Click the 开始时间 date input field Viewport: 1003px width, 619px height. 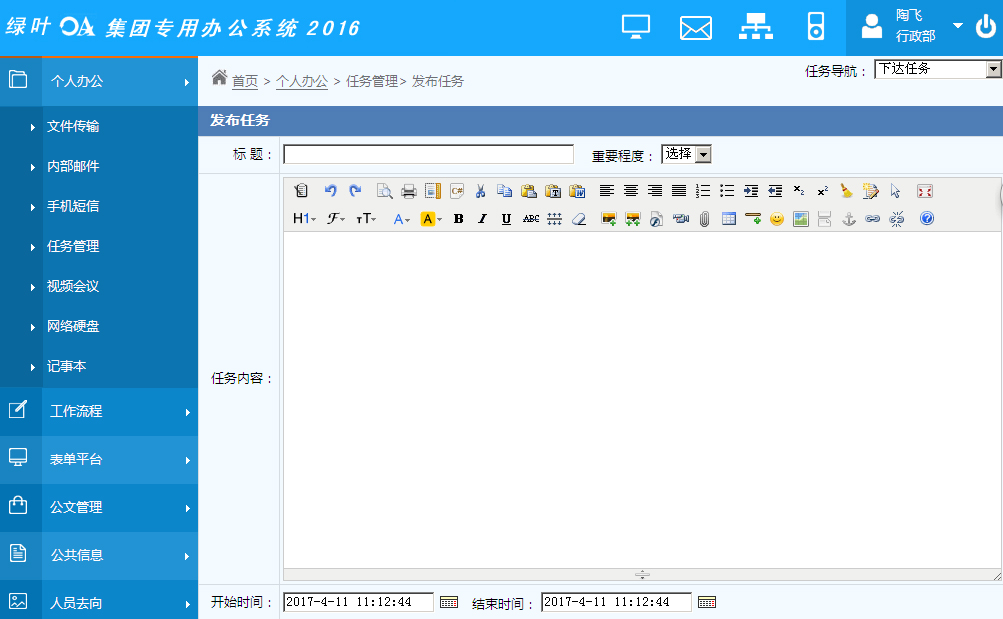pyautogui.click(x=358, y=602)
